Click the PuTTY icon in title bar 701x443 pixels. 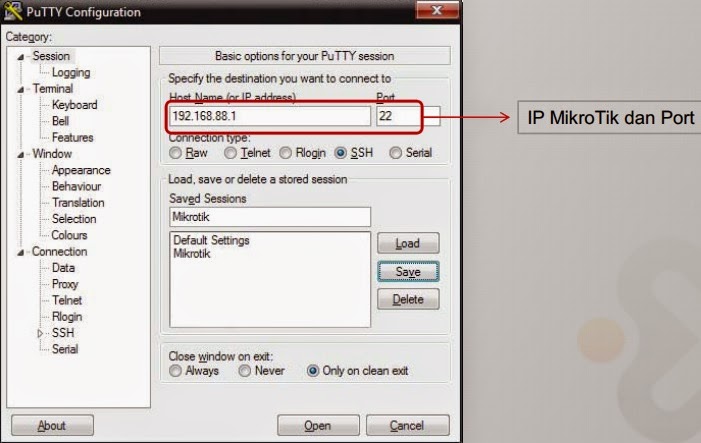click(x=12, y=11)
